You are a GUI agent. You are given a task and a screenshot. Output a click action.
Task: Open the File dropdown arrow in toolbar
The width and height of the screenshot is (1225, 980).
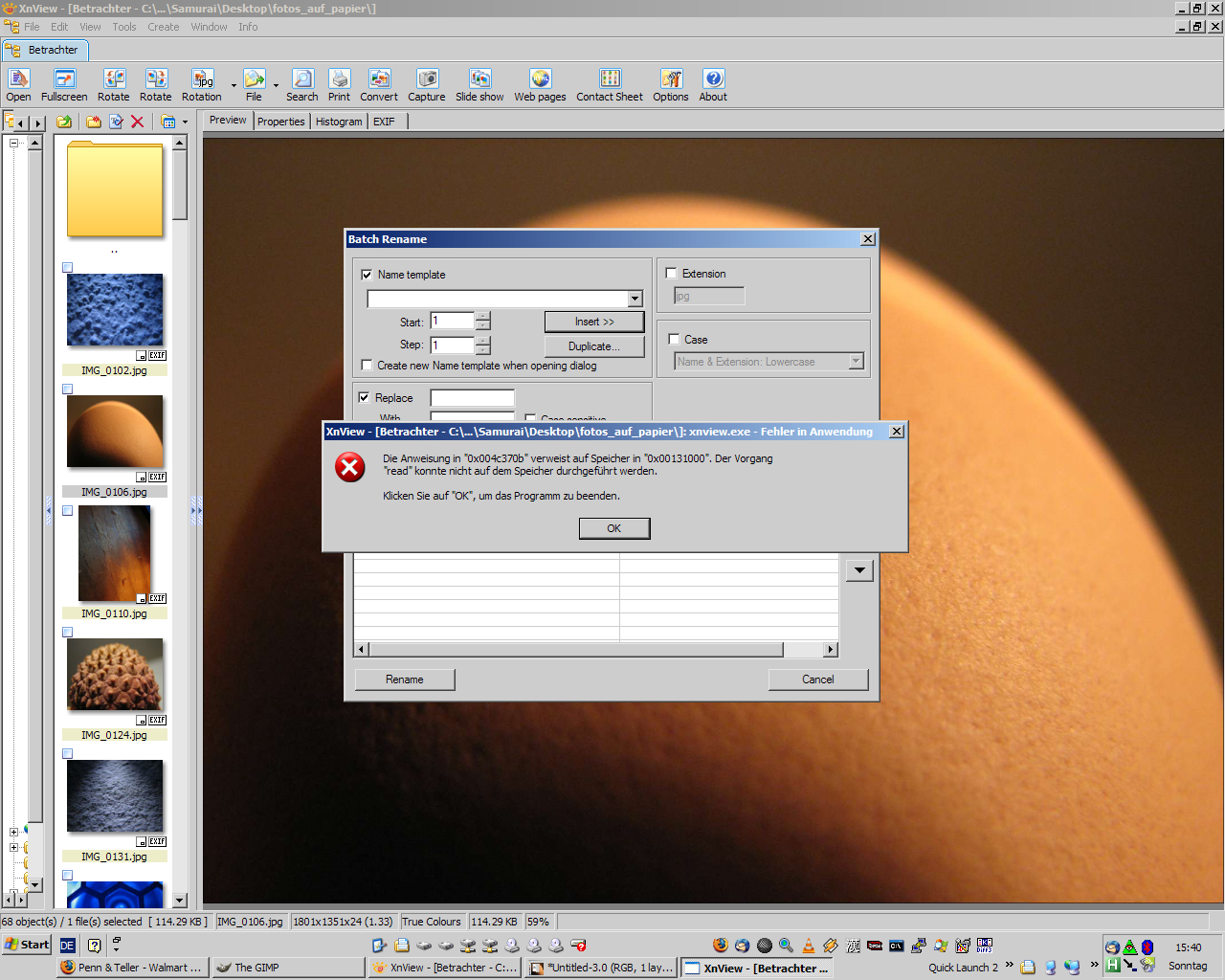pos(276,85)
